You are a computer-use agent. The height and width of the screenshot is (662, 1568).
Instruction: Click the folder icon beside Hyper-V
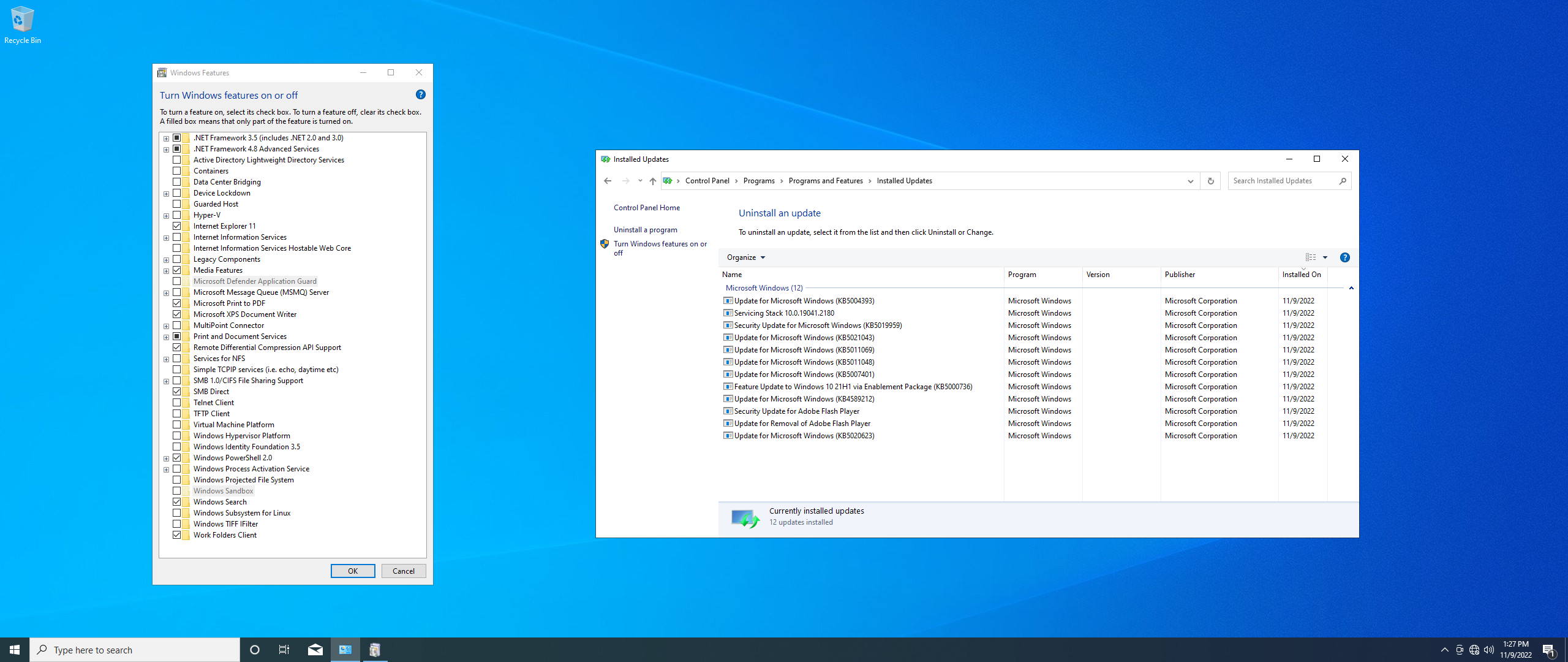186,215
